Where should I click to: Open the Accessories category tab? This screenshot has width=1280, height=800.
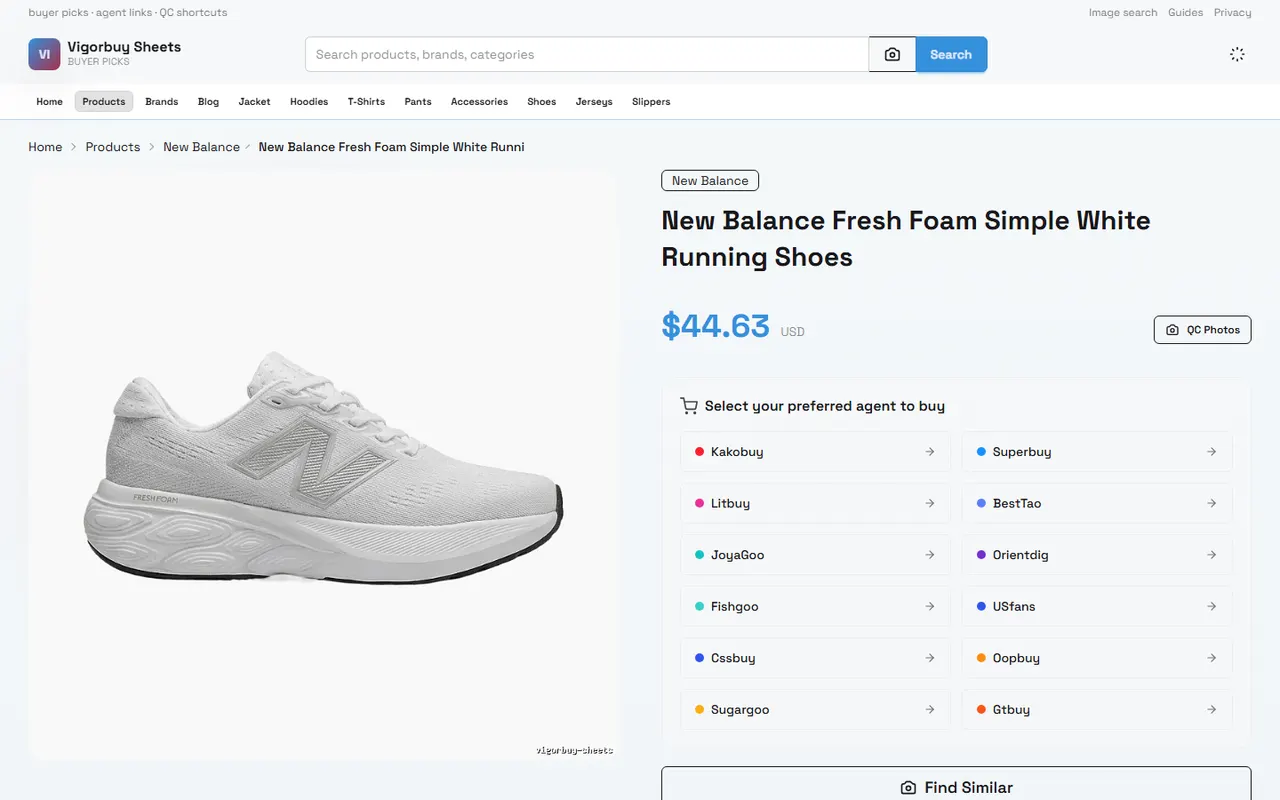(479, 102)
